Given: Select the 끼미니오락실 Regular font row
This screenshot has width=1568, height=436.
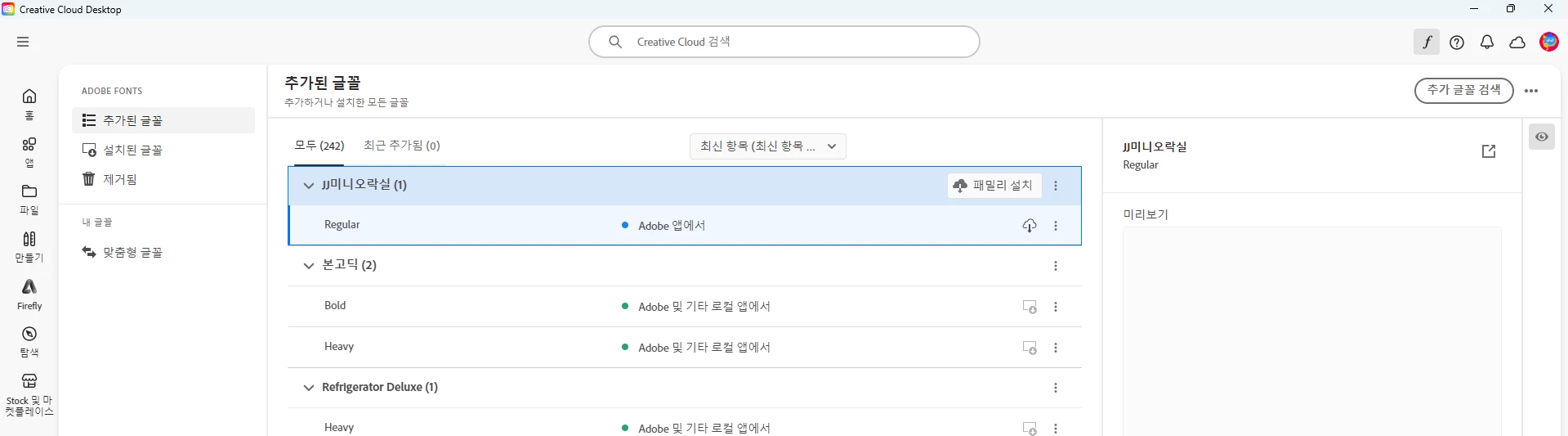Looking at the screenshot, I should tap(685, 225).
